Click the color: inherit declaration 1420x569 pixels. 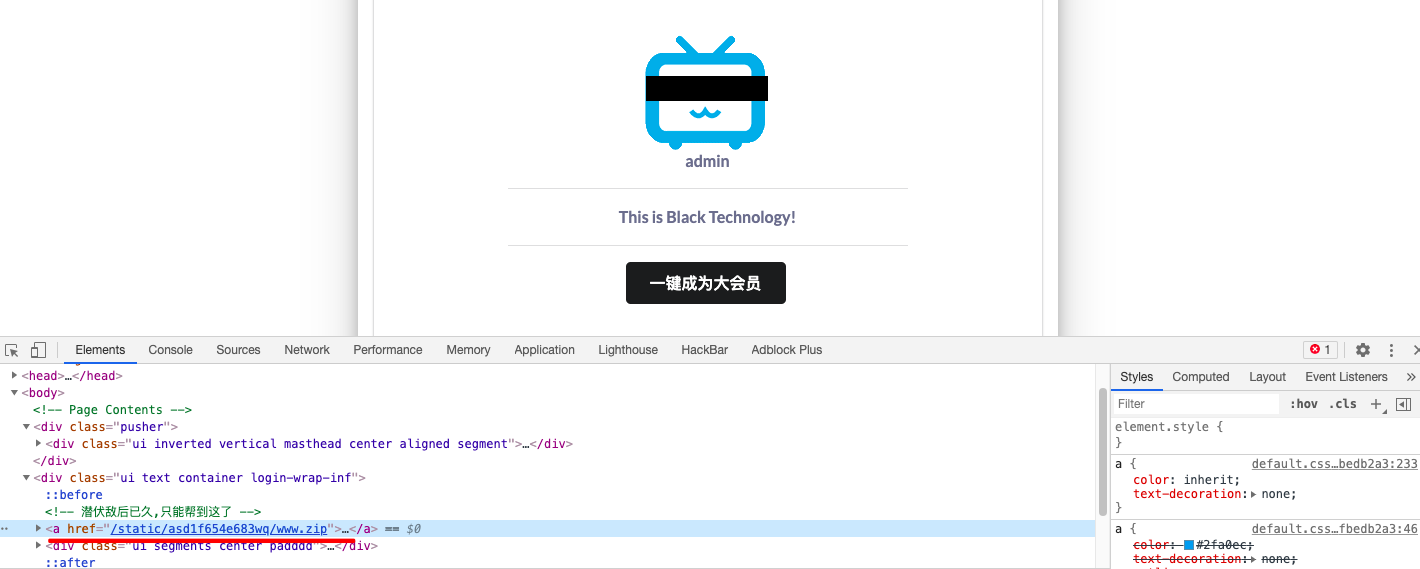pos(1186,480)
